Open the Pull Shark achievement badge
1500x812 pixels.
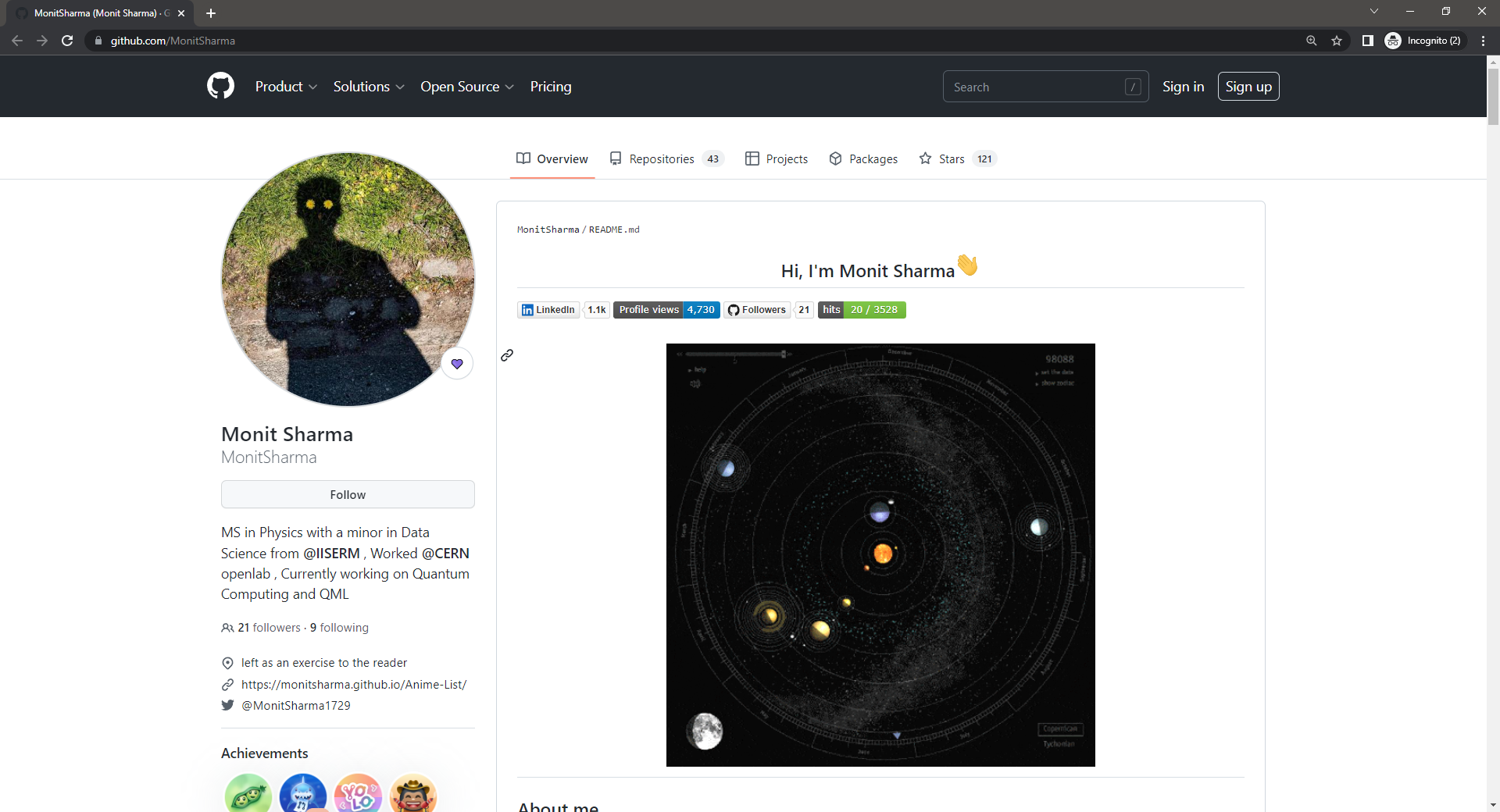(x=303, y=794)
